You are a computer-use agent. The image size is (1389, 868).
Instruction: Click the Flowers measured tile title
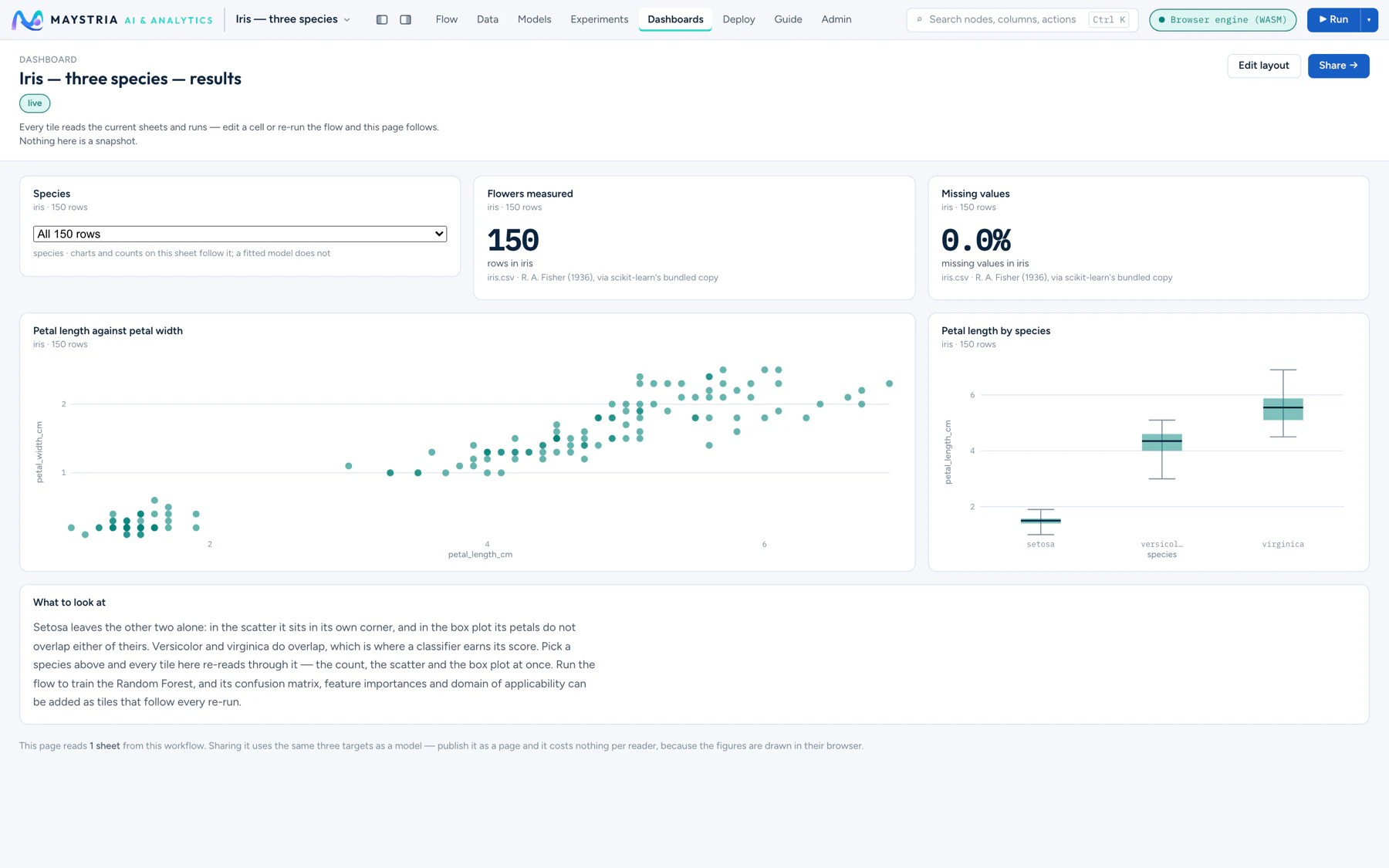(530, 194)
